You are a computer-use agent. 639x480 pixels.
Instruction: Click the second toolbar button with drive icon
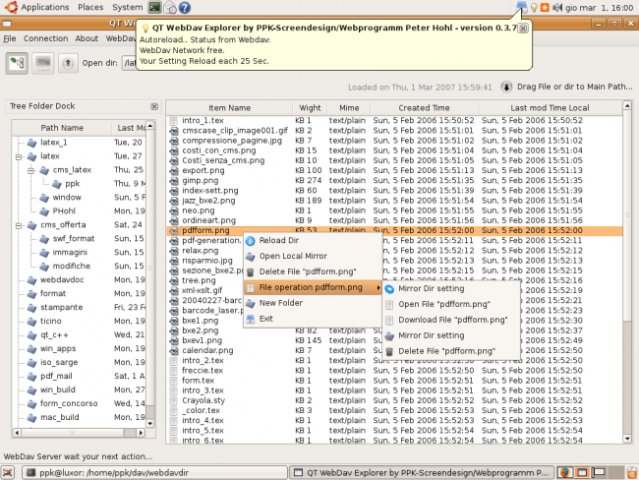tap(43, 63)
